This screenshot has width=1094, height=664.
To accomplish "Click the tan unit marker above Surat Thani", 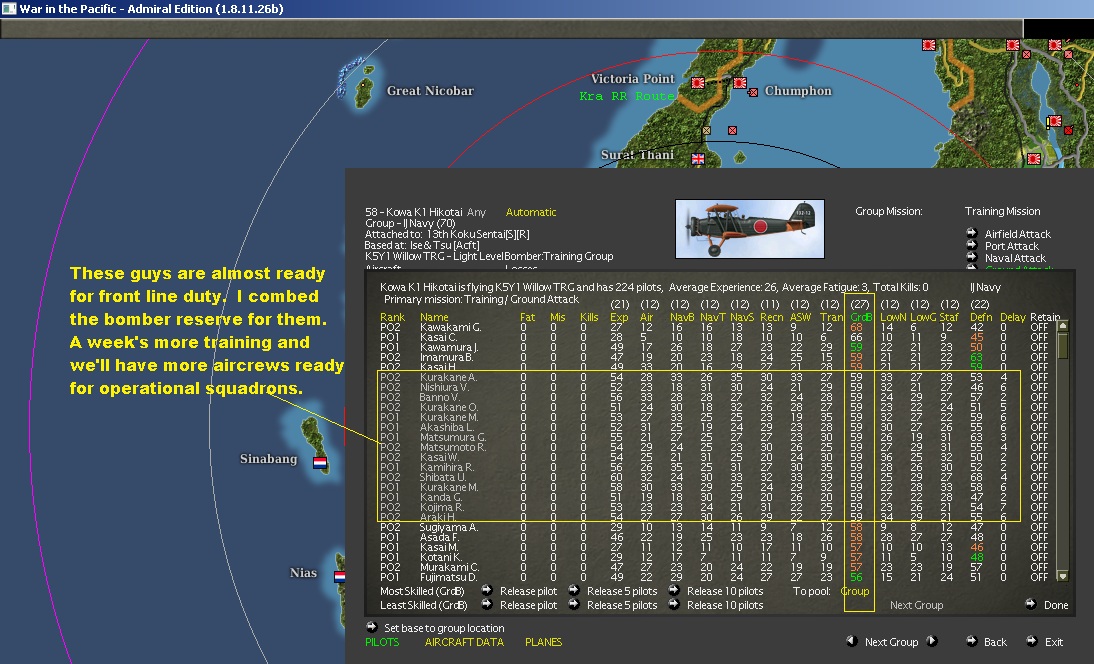I will 707,130.
